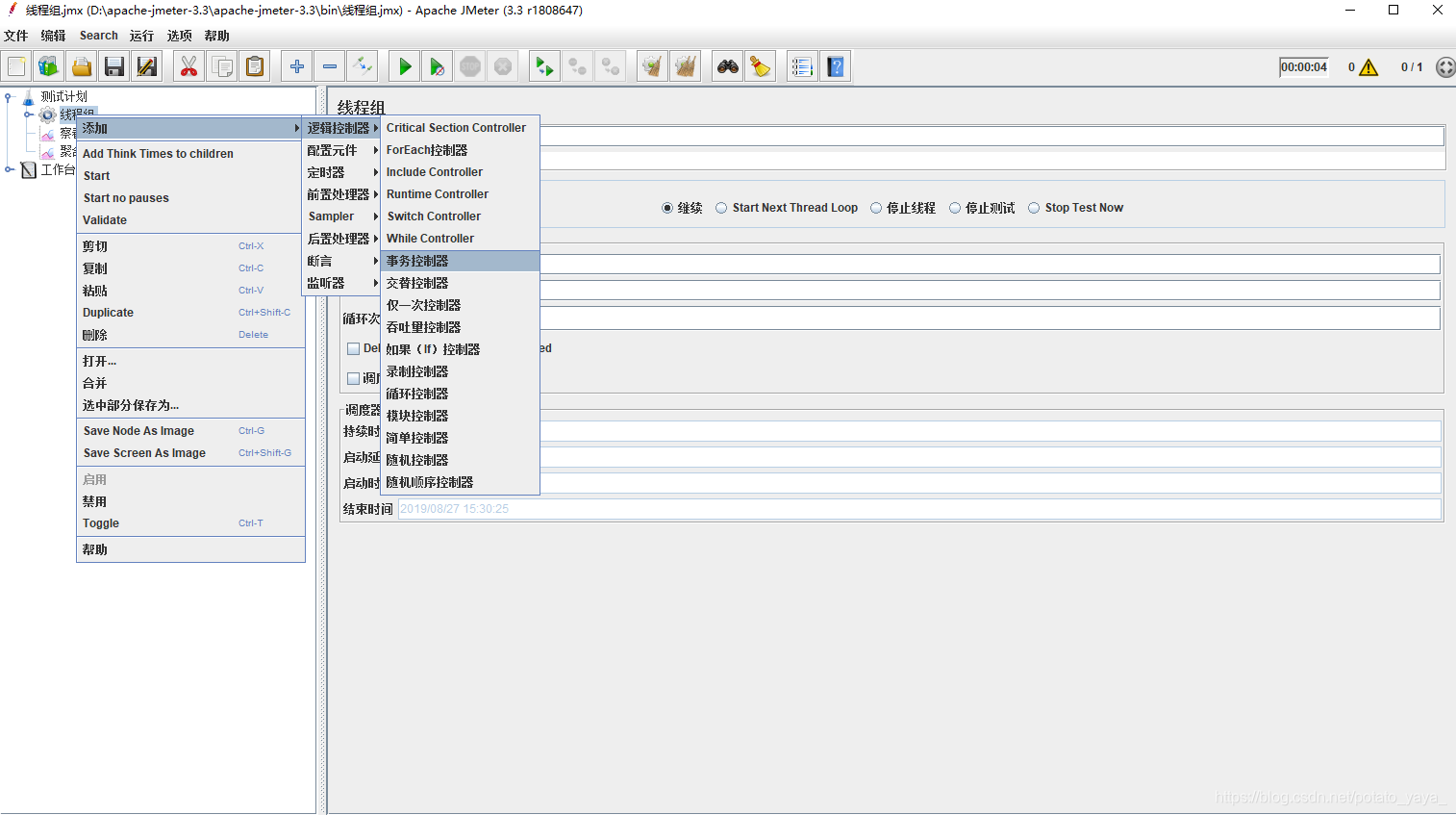Click Duplicate in the context menu
The width and height of the screenshot is (1456, 815).
click(189, 313)
